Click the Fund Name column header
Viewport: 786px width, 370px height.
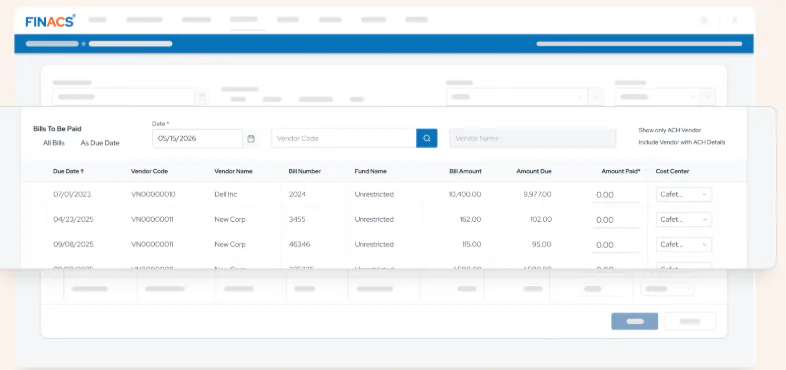[370, 171]
